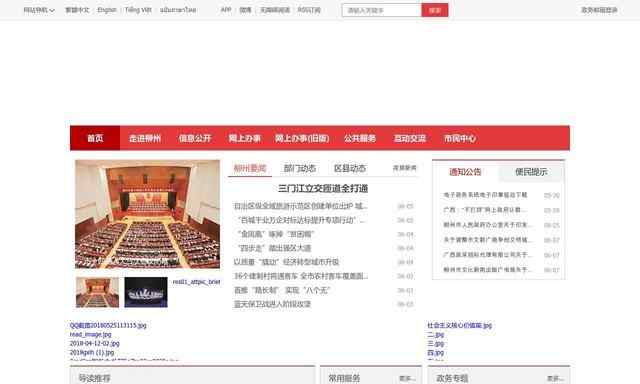
Task: Select the 柳州要闻 news tab
Action: [x=250, y=168]
